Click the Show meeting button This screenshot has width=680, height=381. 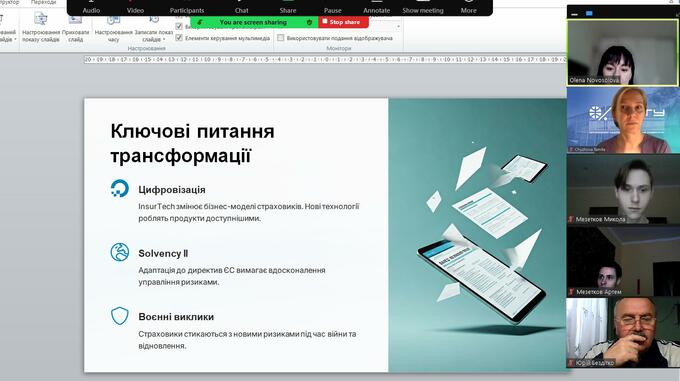423,8
